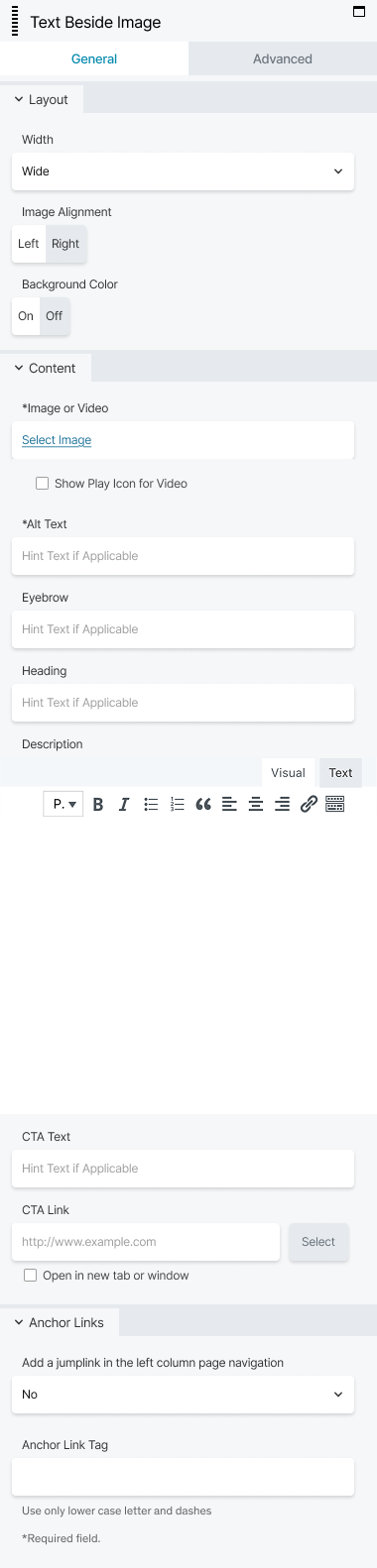The image size is (377, 1568).
Task: Switch to the Advanced tab
Action: pyautogui.click(x=283, y=58)
